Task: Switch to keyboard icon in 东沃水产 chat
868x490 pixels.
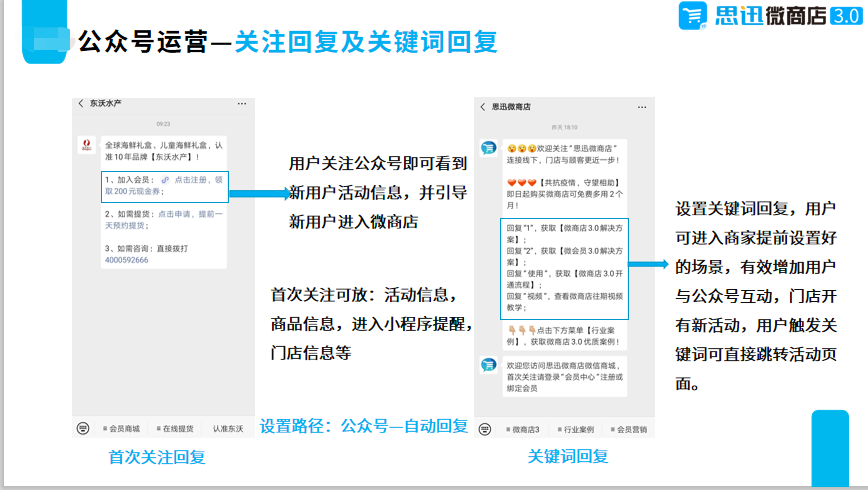Action: [83, 428]
